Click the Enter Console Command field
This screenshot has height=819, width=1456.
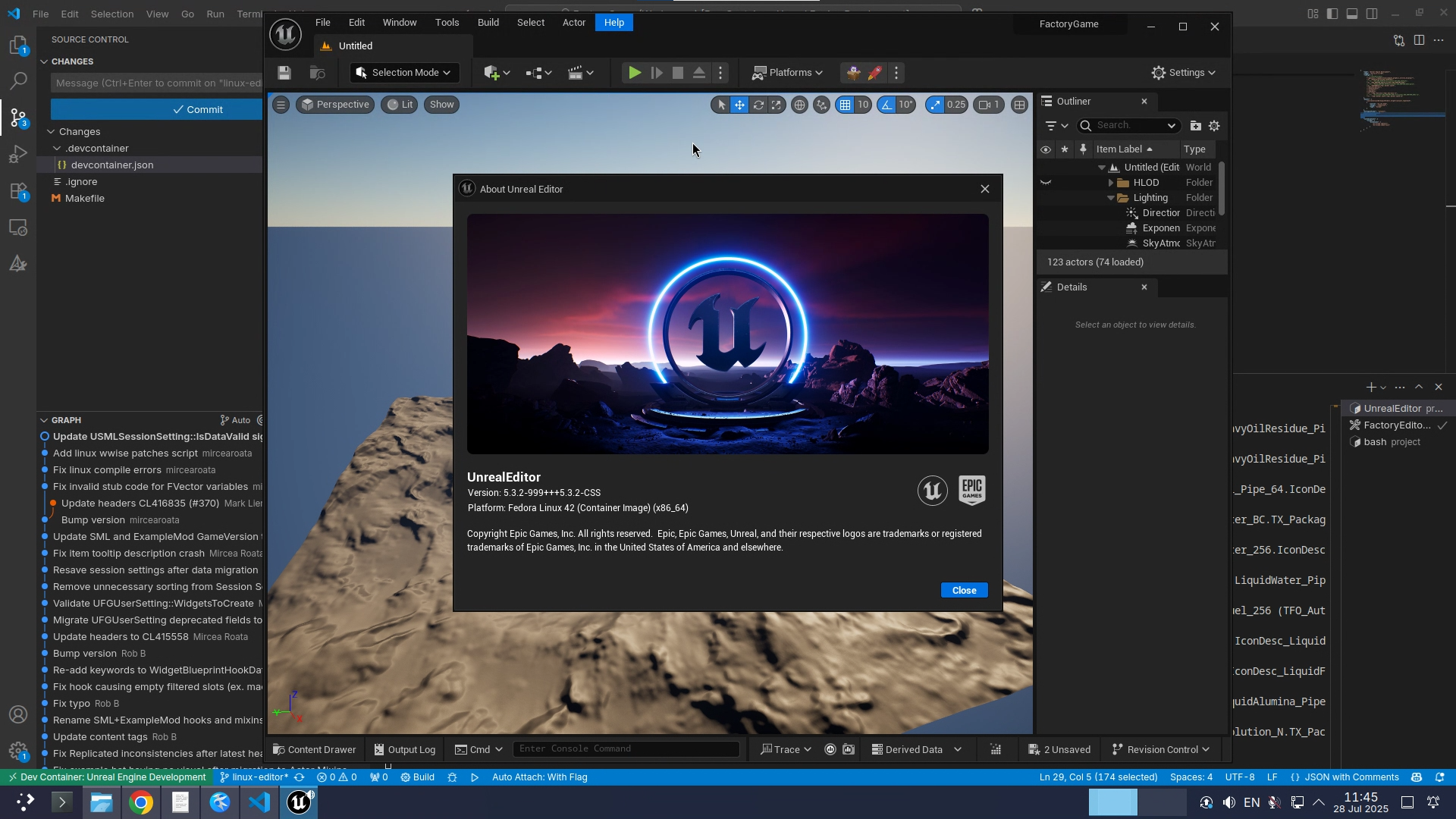click(x=626, y=749)
